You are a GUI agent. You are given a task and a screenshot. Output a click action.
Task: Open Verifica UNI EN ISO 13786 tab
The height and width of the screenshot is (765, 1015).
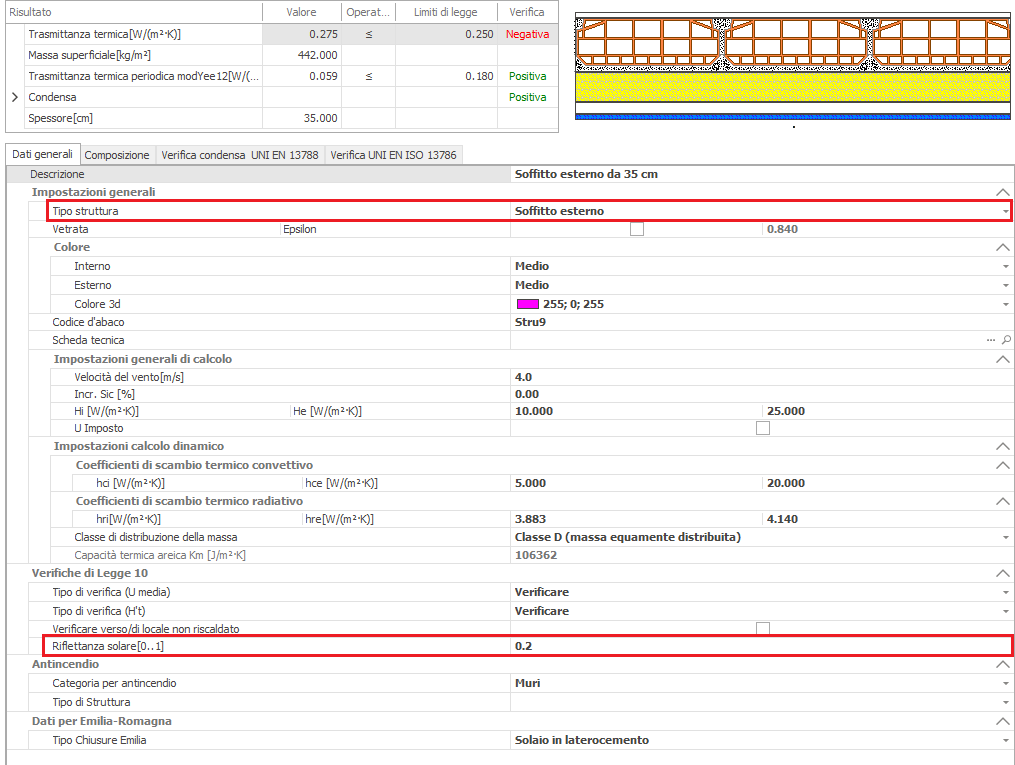click(x=393, y=155)
